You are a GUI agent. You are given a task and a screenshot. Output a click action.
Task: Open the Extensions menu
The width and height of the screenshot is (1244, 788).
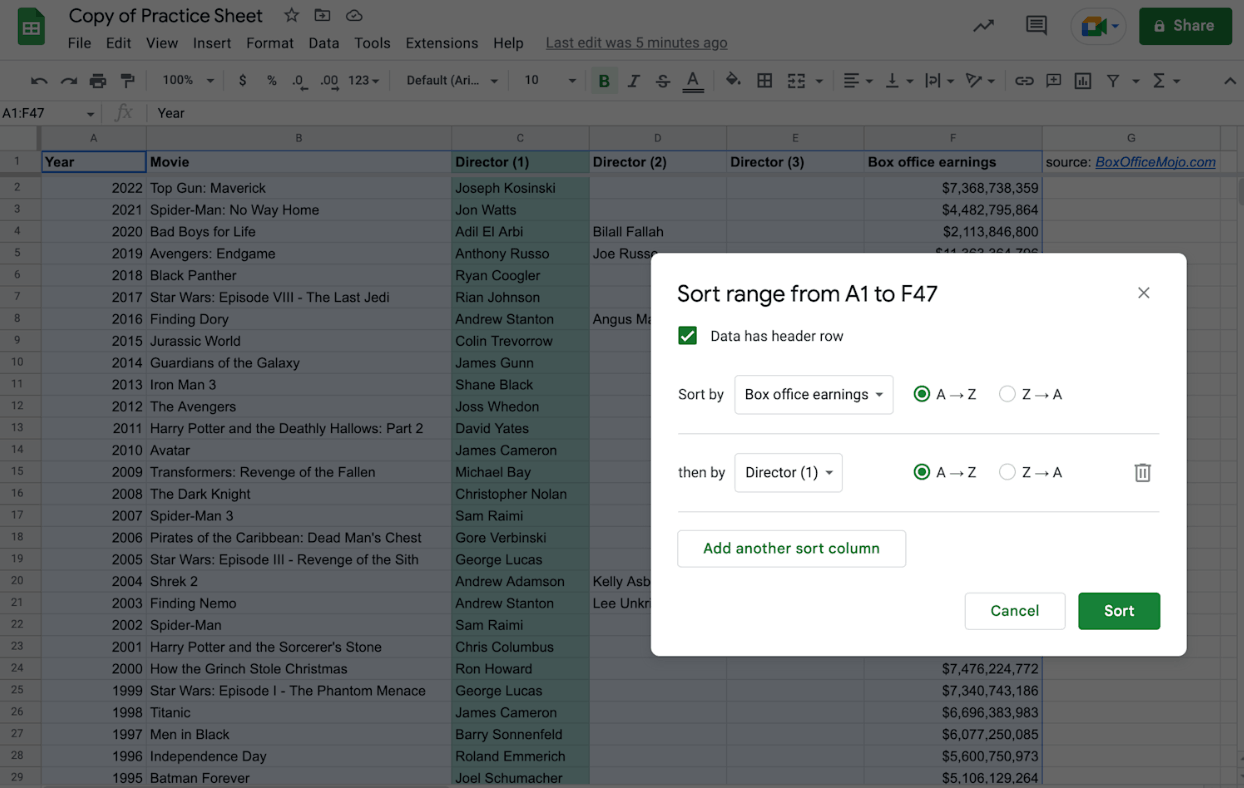coord(441,43)
